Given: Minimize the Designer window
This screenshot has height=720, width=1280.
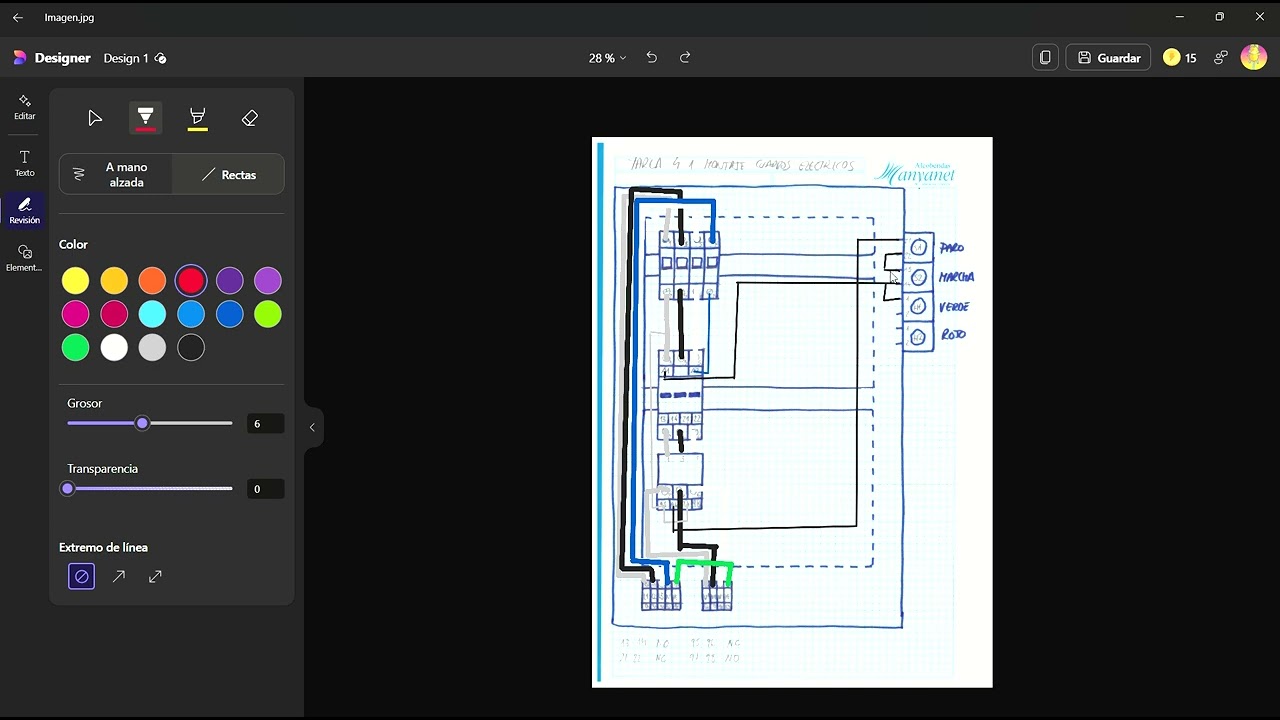Looking at the screenshot, I should click(1180, 17).
